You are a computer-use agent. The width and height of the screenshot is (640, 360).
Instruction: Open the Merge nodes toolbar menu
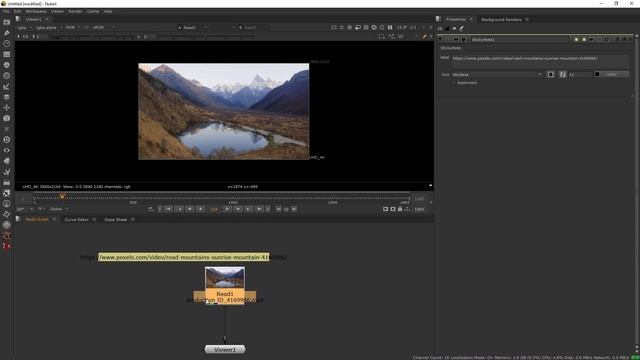(7, 97)
